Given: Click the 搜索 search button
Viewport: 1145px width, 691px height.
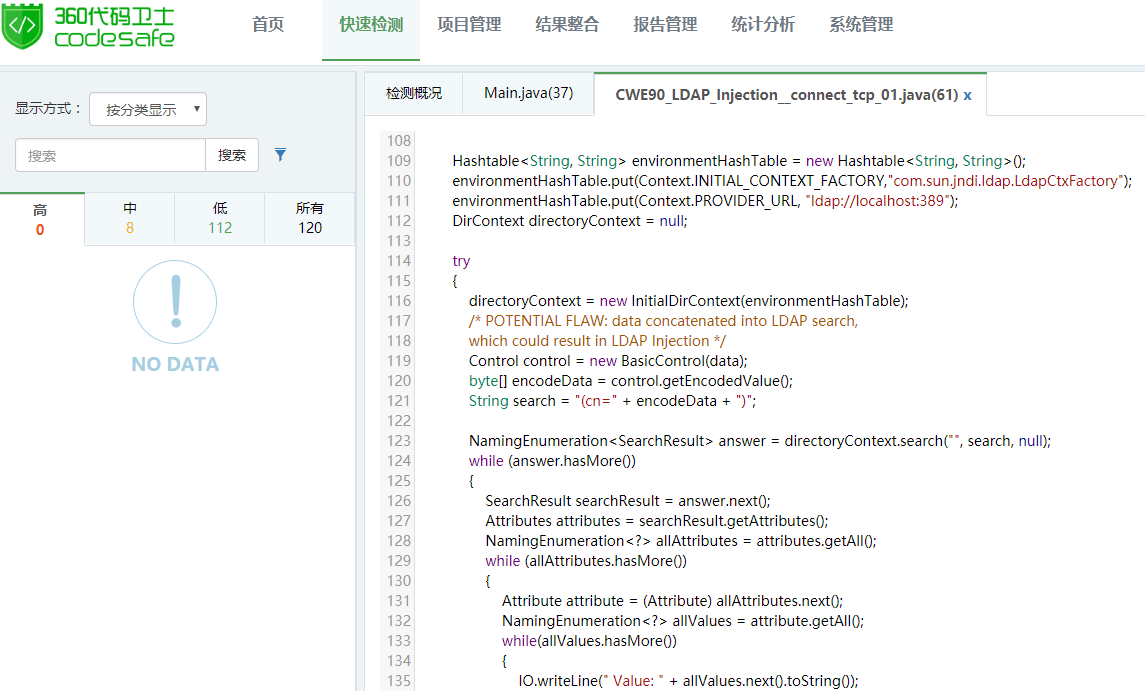Looking at the screenshot, I should coord(232,155).
